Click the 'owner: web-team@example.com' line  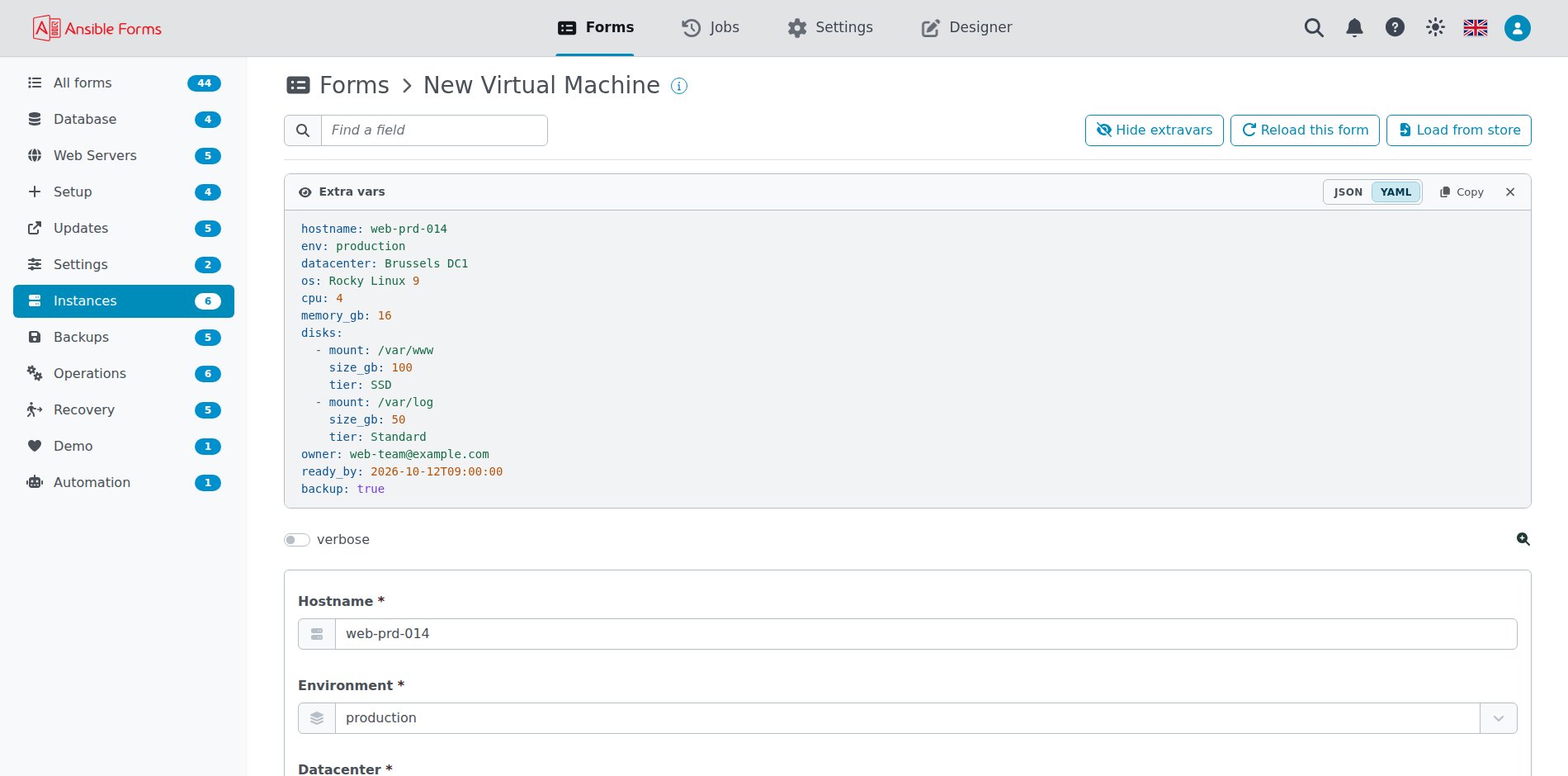395,454
